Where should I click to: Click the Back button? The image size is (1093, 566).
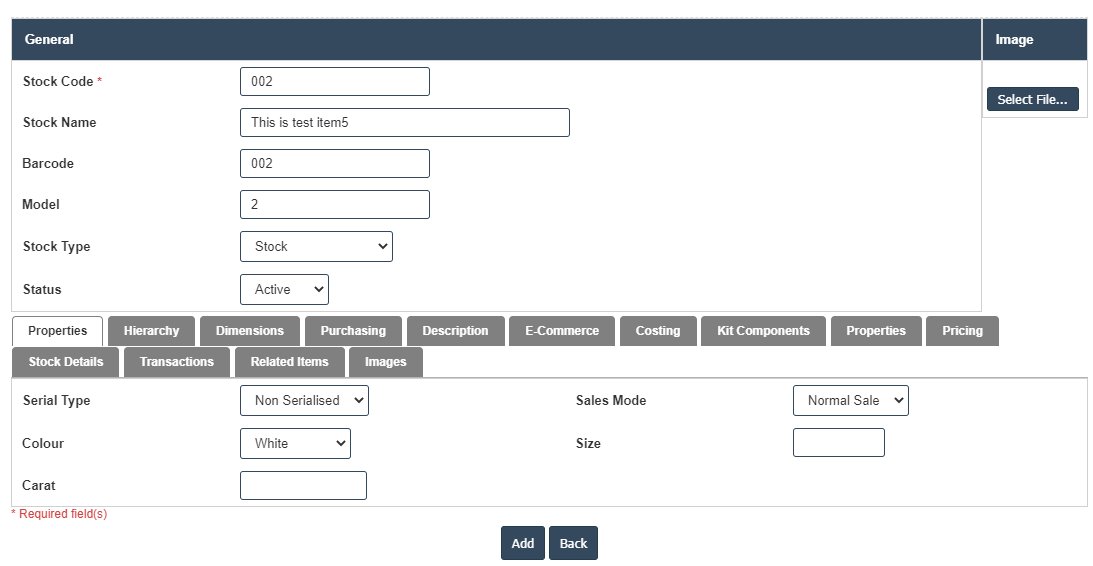[573, 544]
